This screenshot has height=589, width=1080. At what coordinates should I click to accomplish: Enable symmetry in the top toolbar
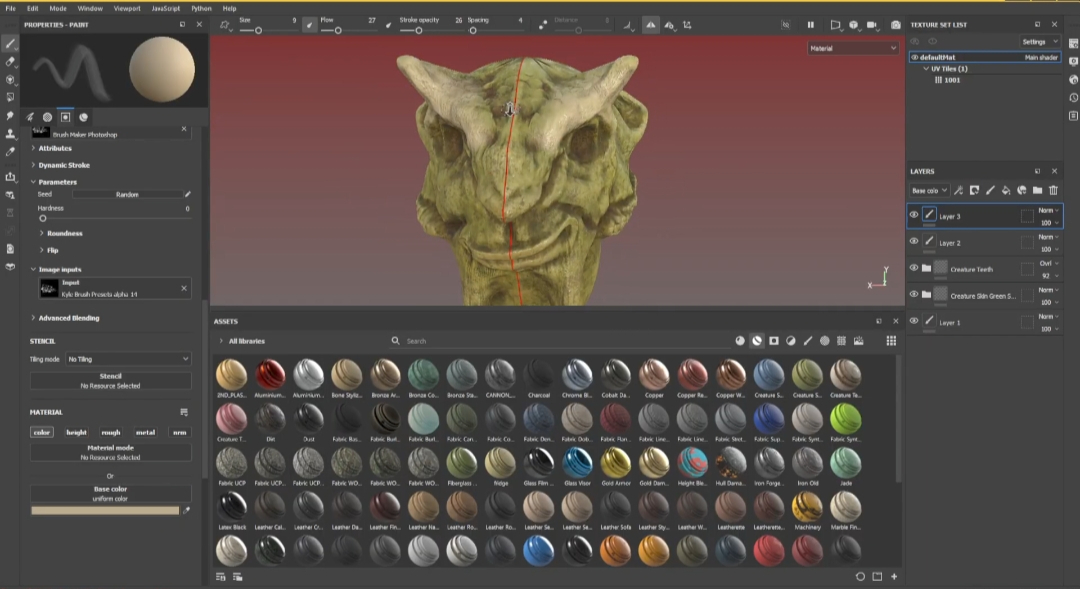[x=650, y=25]
